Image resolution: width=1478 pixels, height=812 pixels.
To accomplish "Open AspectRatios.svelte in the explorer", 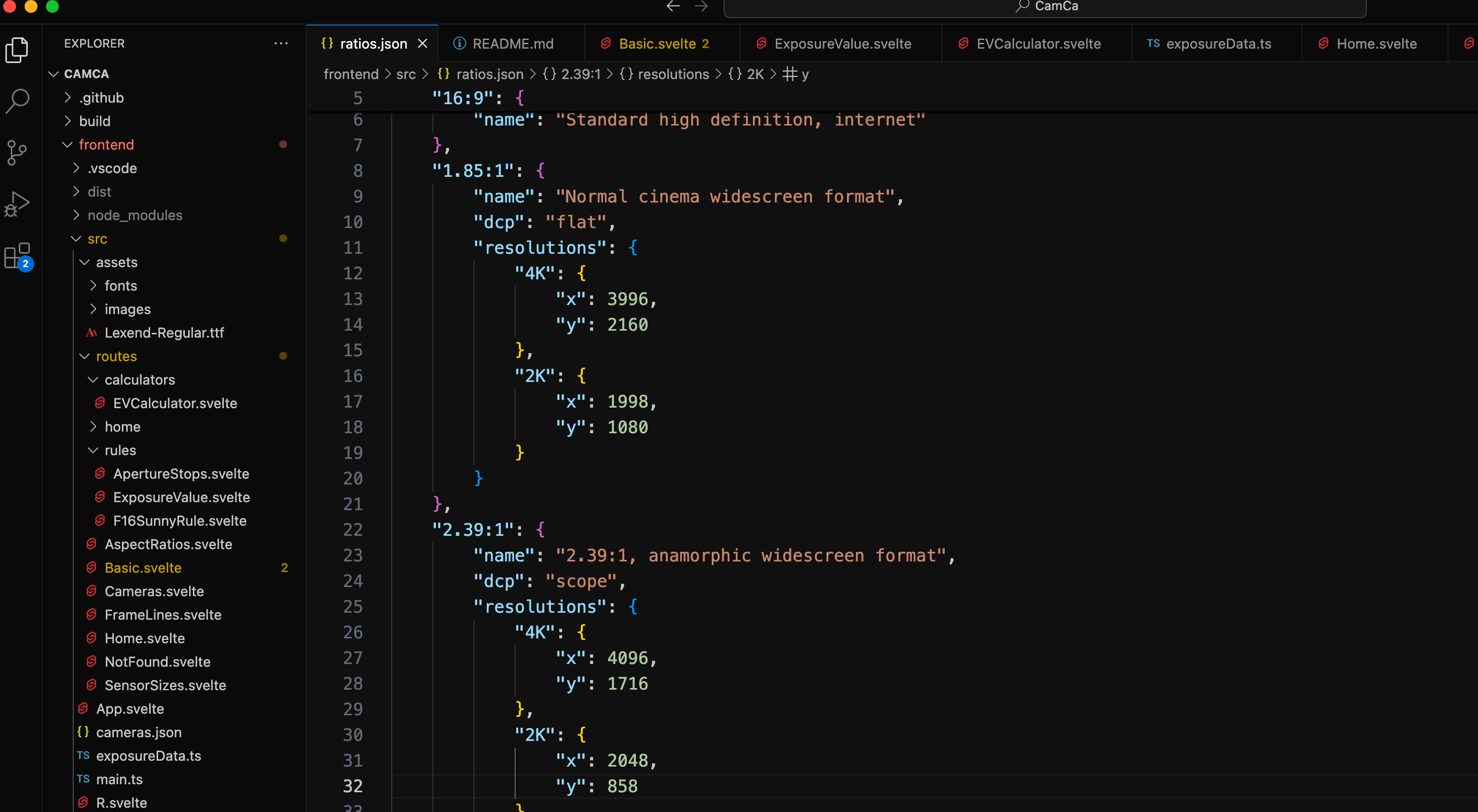I will [x=168, y=544].
